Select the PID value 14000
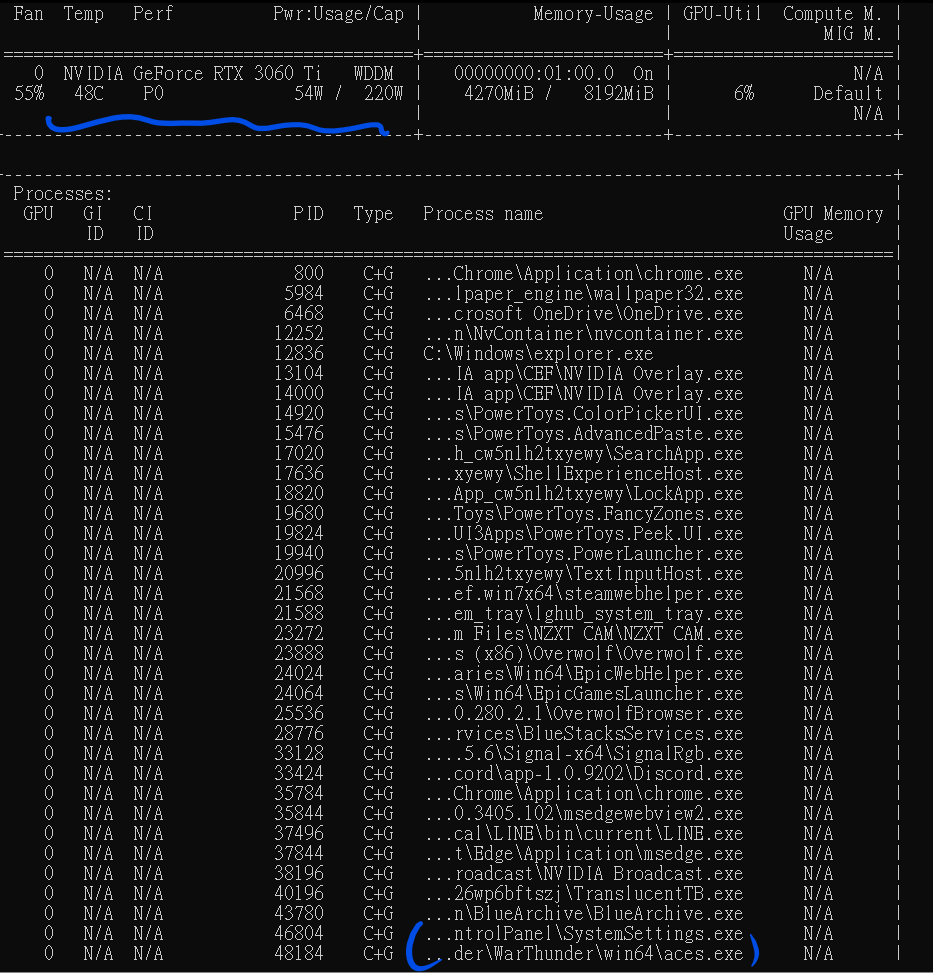Viewport: 933px width, 979px height. click(x=299, y=393)
